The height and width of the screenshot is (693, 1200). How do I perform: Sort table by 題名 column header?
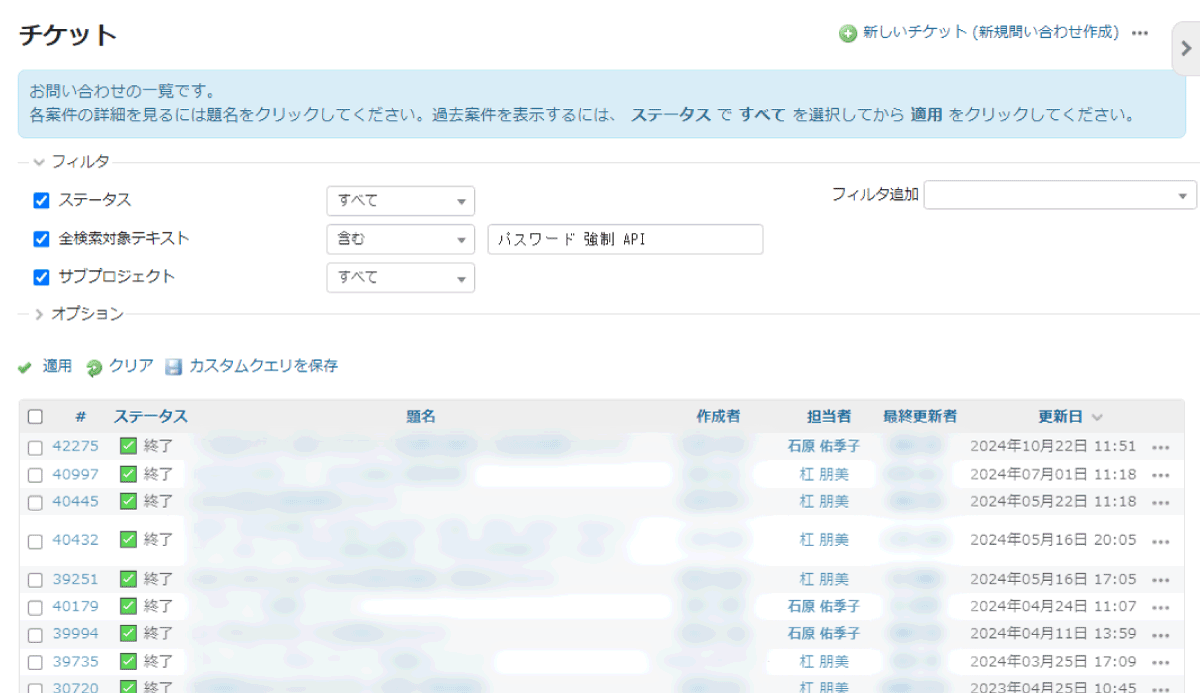coord(421,417)
